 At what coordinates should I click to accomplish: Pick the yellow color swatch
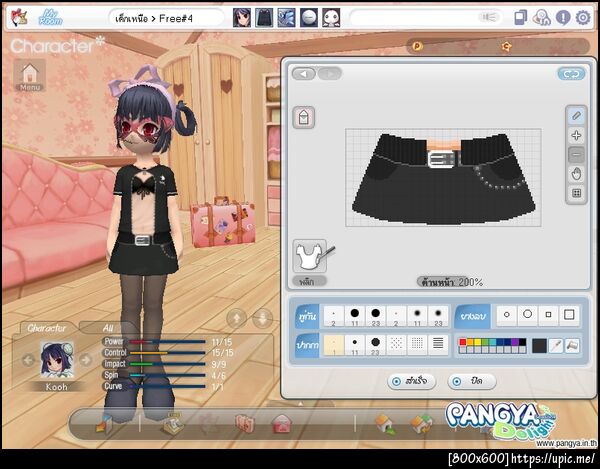pos(478,342)
